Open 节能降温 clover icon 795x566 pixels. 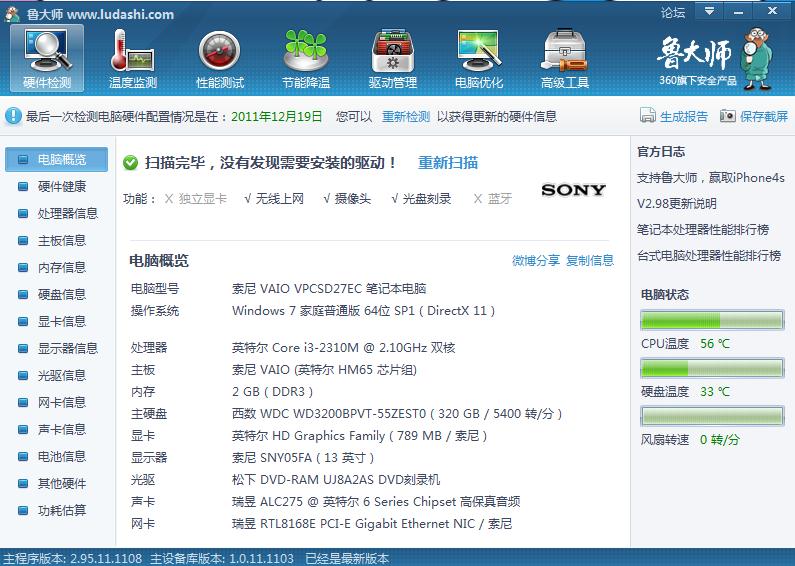(306, 58)
